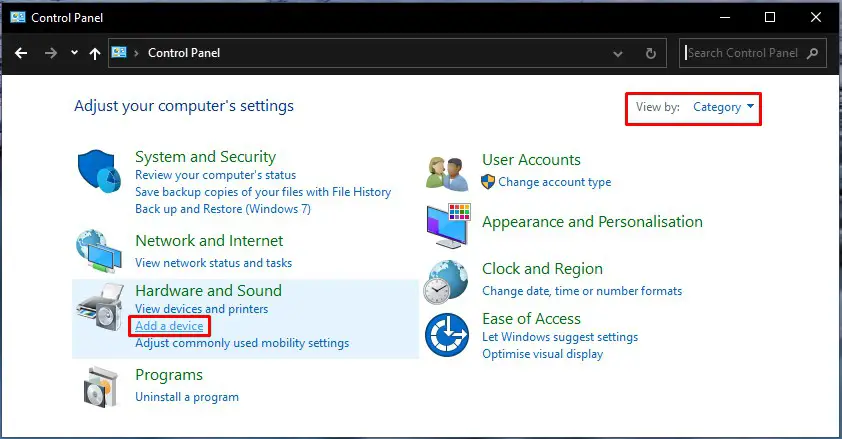The width and height of the screenshot is (842, 439).
Task: Open System and Security category
Action: 206,157
